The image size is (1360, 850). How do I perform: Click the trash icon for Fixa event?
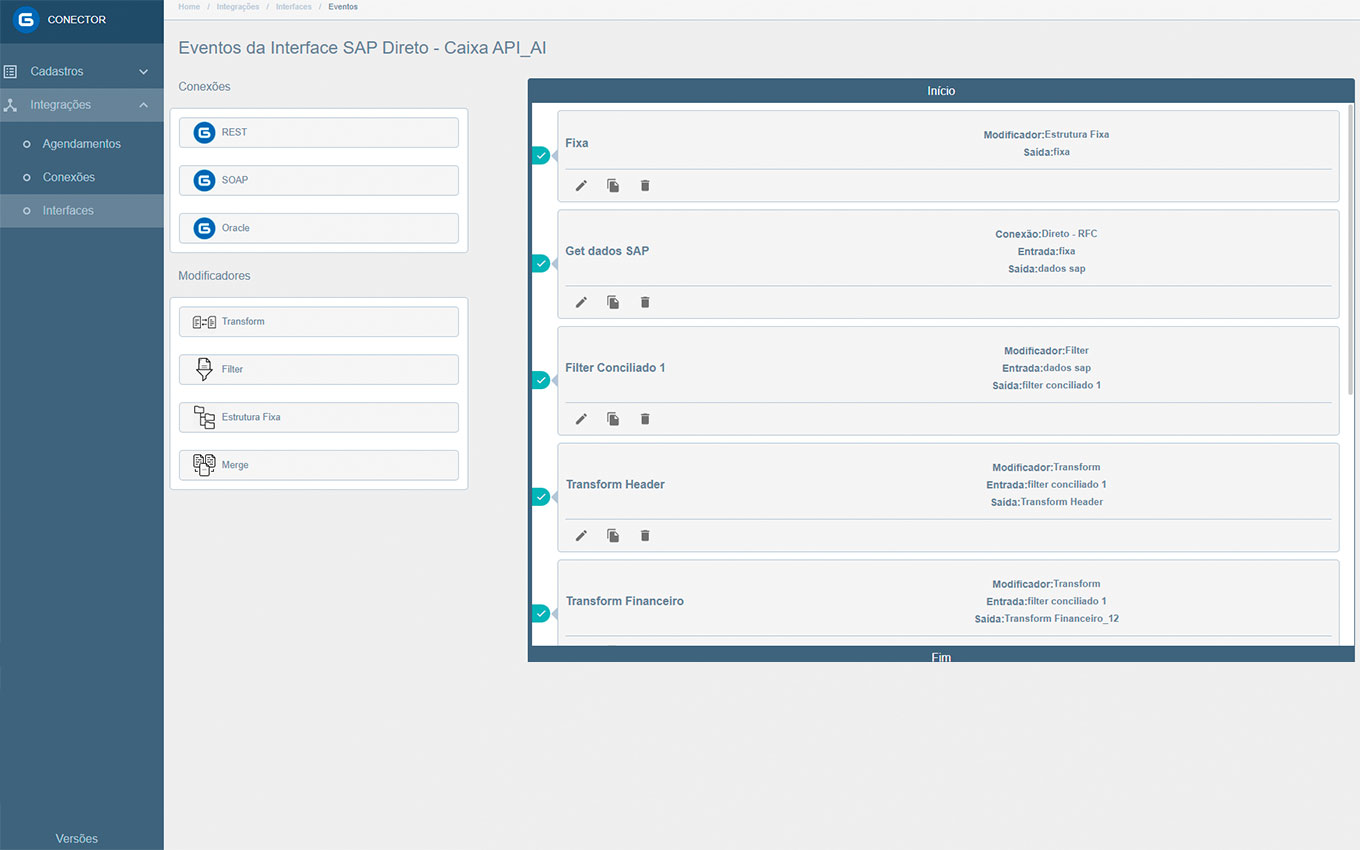(645, 186)
